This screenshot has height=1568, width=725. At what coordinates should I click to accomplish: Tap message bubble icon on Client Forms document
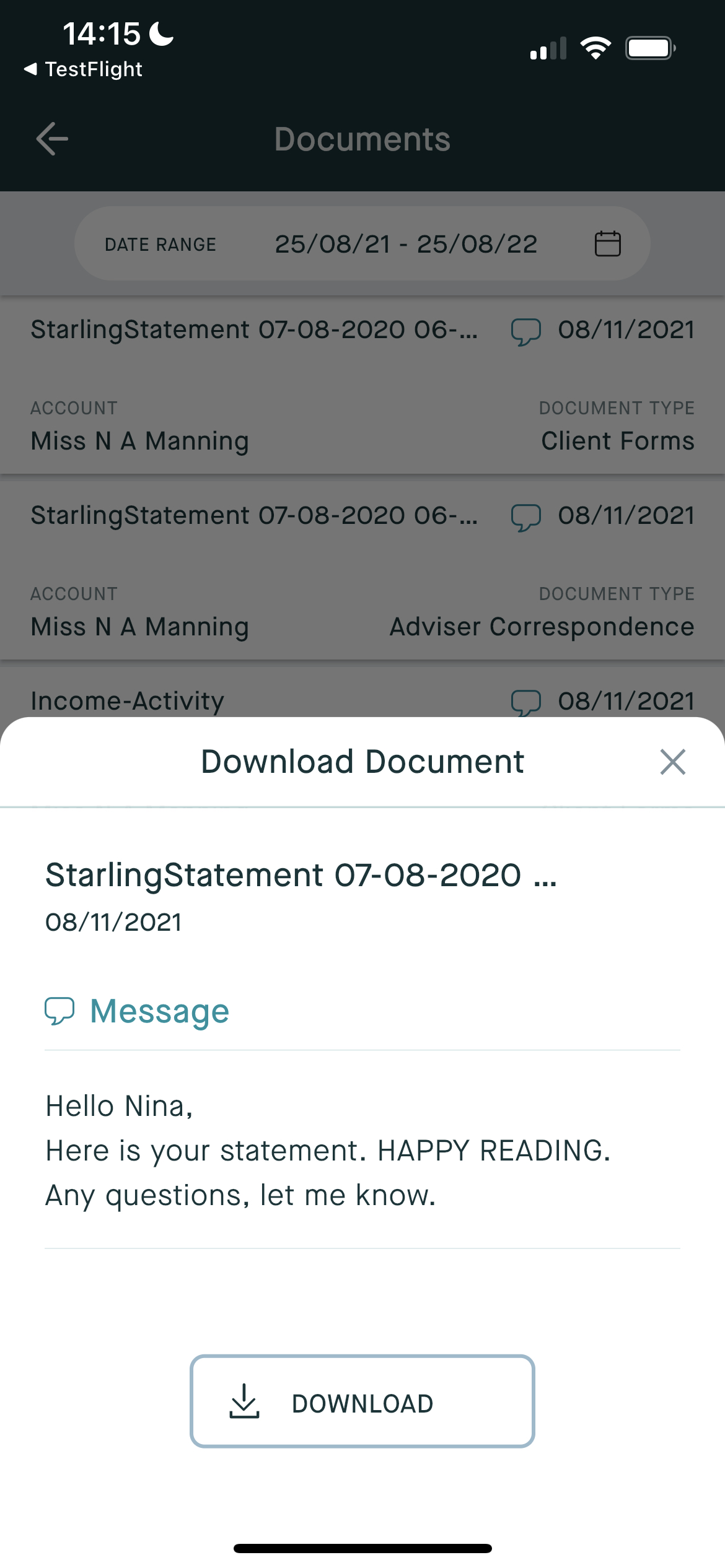coord(525,331)
